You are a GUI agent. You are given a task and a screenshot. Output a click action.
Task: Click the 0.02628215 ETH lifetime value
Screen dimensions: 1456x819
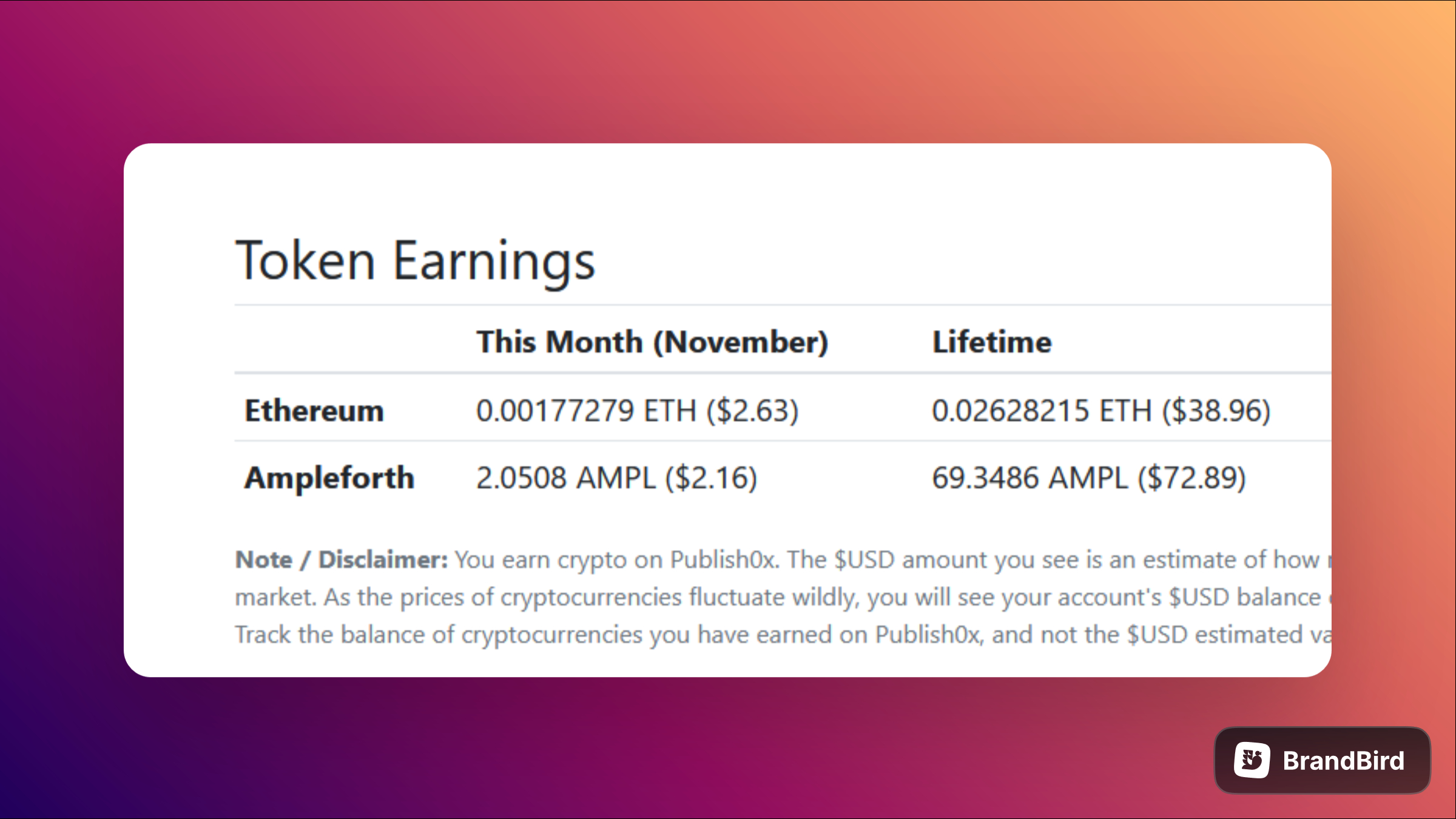coord(1042,411)
